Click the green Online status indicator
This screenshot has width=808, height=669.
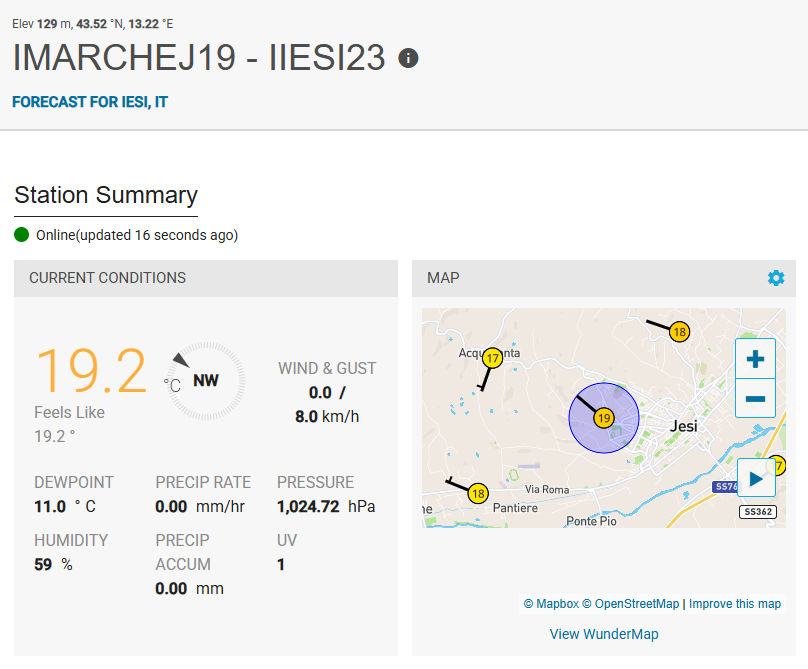[22, 235]
